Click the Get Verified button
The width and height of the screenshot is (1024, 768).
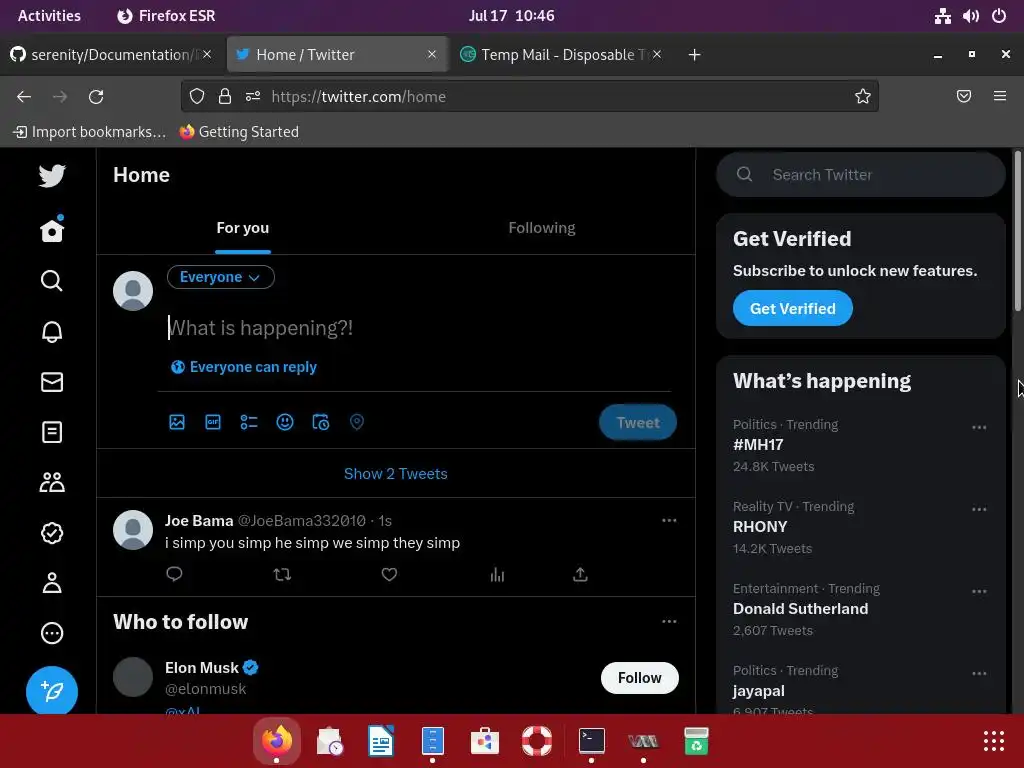(792, 308)
